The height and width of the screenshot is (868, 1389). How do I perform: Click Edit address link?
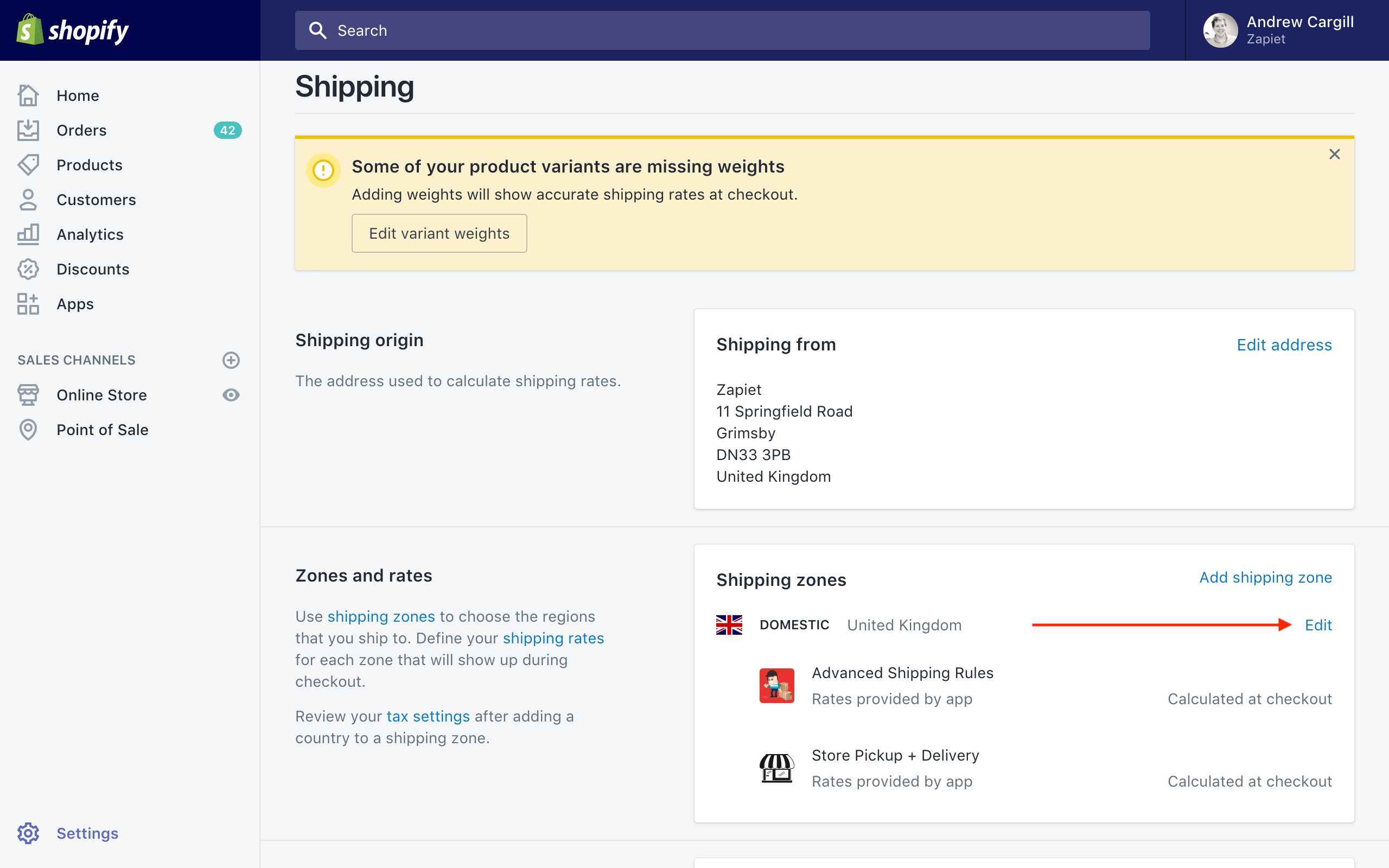[x=1284, y=344]
